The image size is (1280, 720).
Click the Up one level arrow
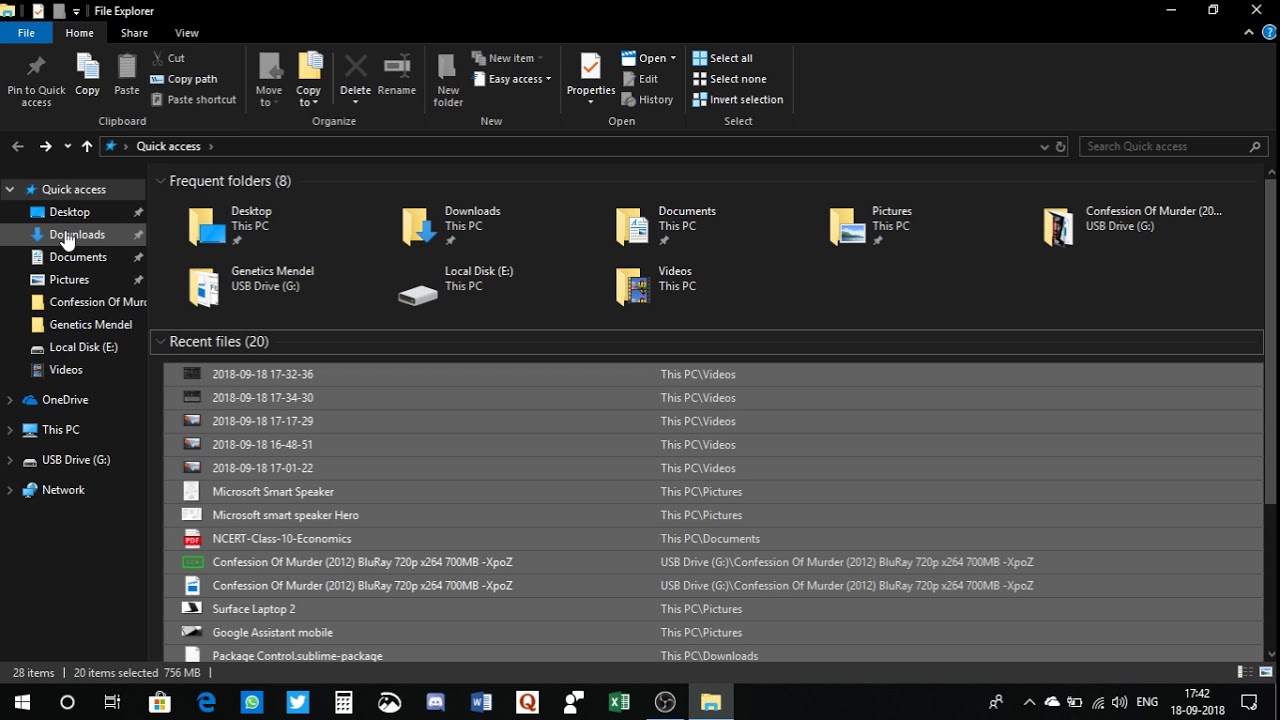click(x=87, y=146)
